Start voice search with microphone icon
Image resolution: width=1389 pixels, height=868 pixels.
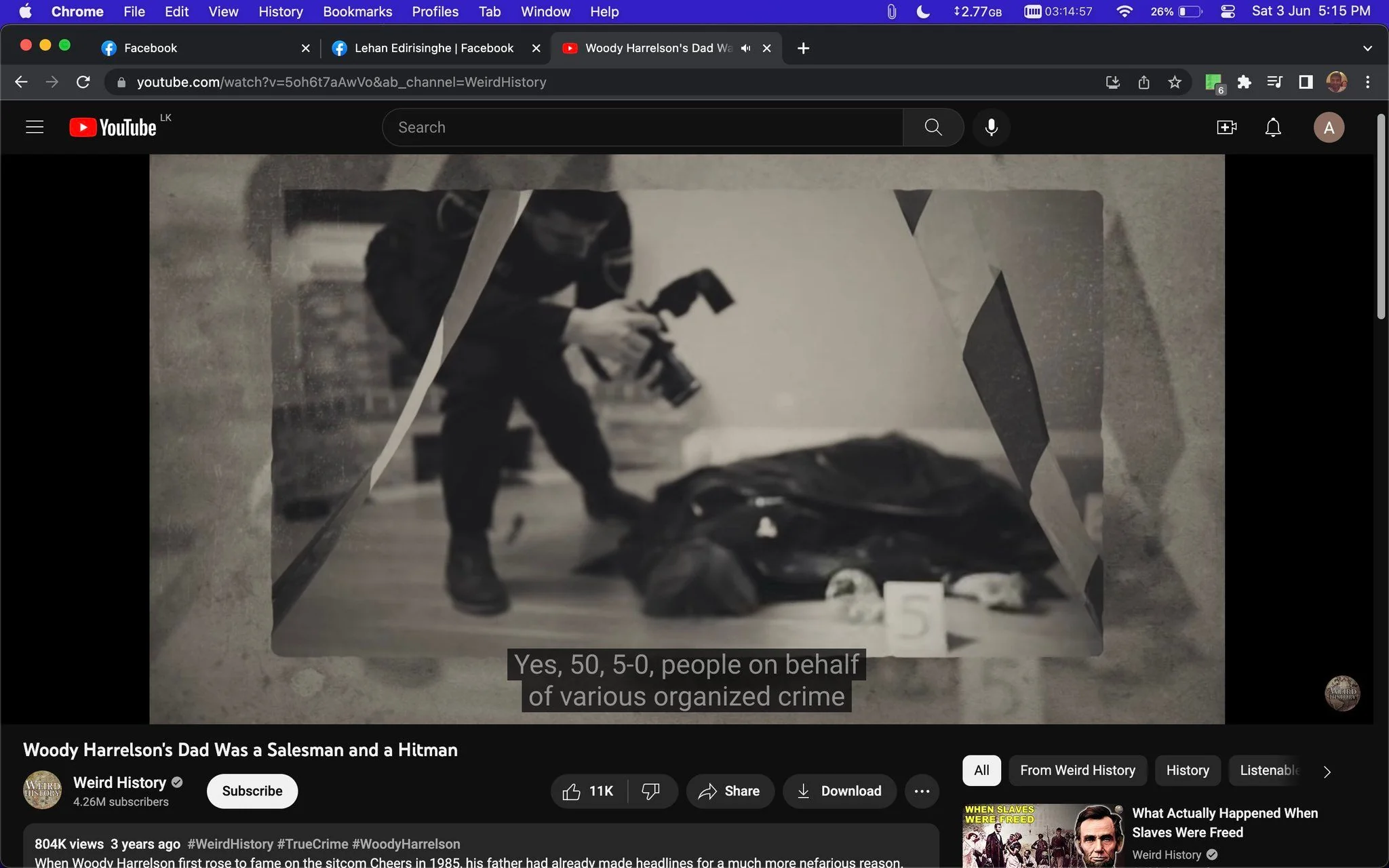click(x=991, y=127)
